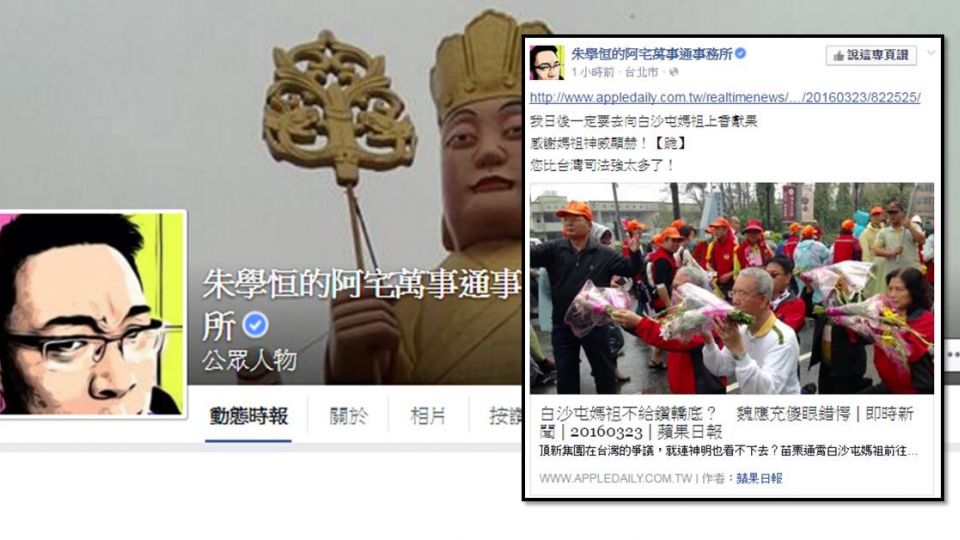The width and height of the screenshot is (960, 540).
Task: Switch to the 動態時報 tab
Action: (249, 417)
